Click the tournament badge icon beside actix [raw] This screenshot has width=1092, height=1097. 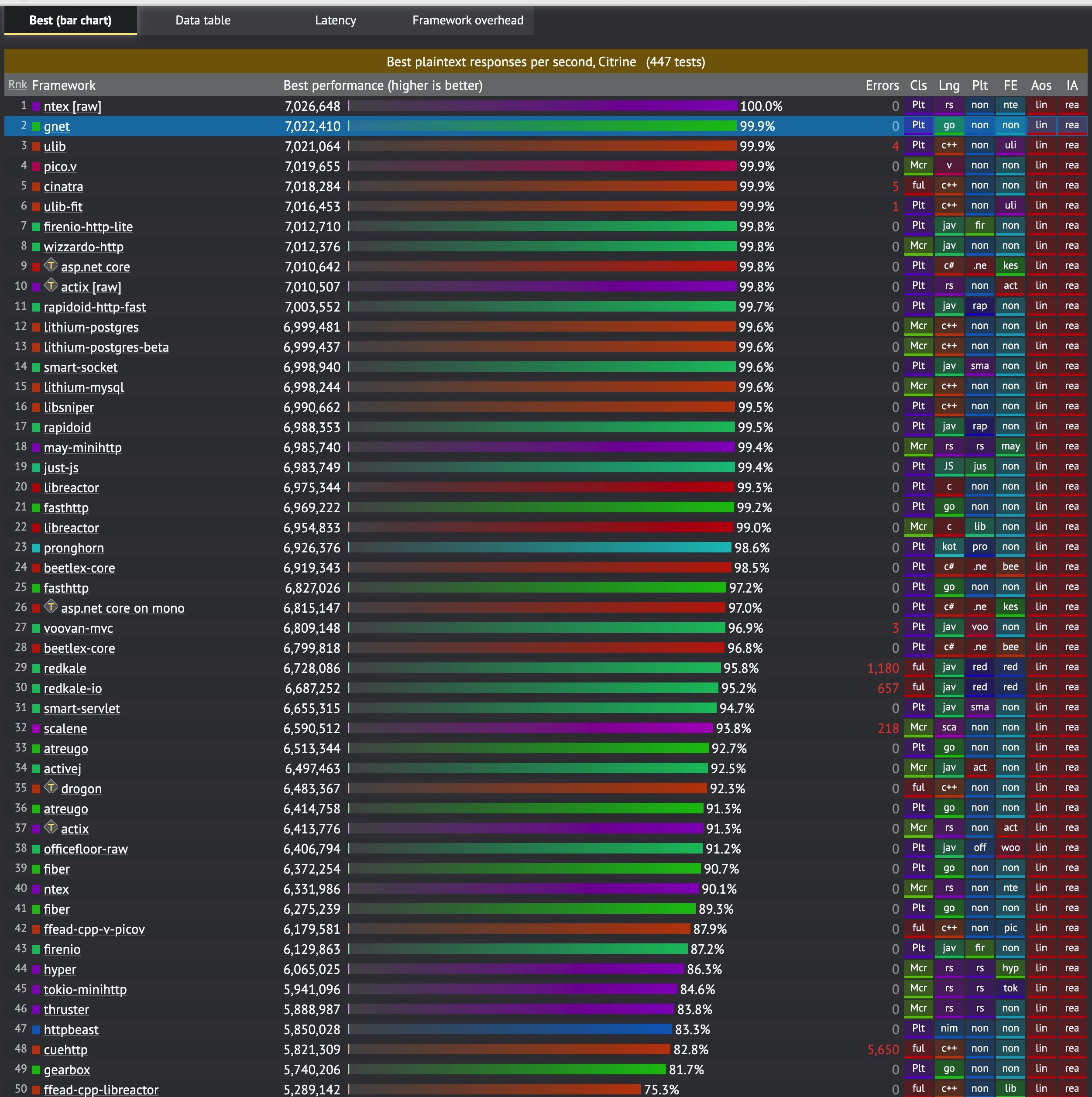[x=51, y=285]
